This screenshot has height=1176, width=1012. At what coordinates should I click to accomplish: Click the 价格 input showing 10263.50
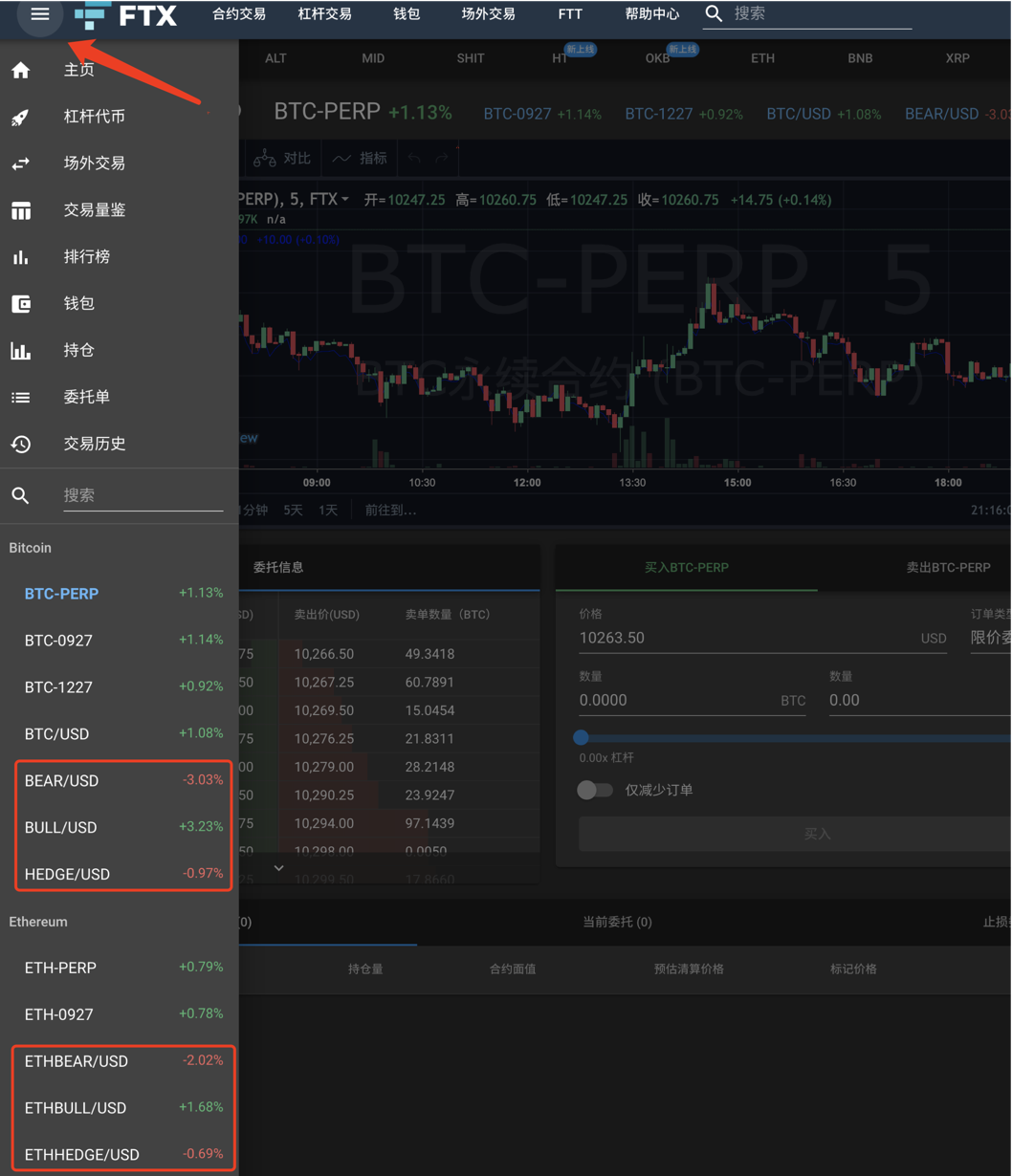[762, 638]
